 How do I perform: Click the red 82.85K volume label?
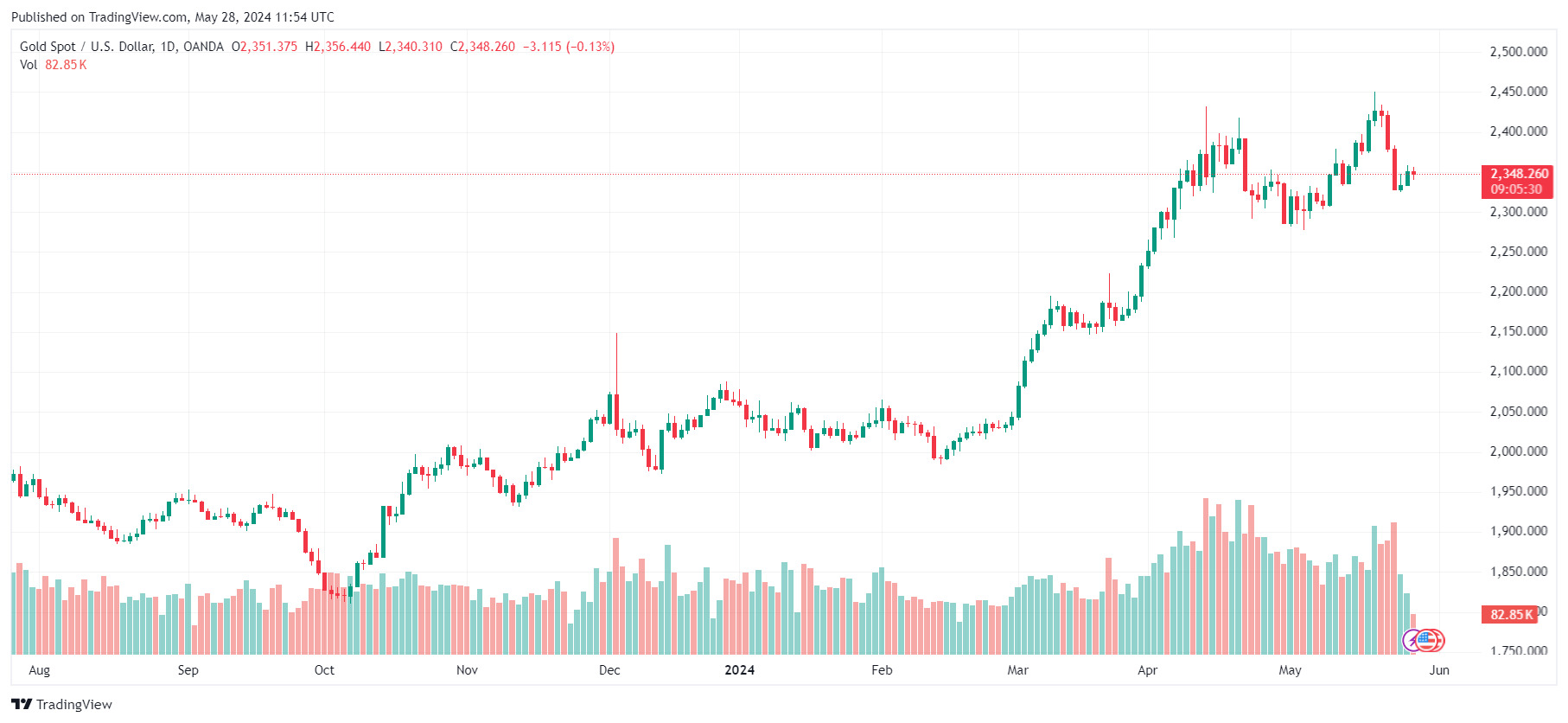point(1509,614)
